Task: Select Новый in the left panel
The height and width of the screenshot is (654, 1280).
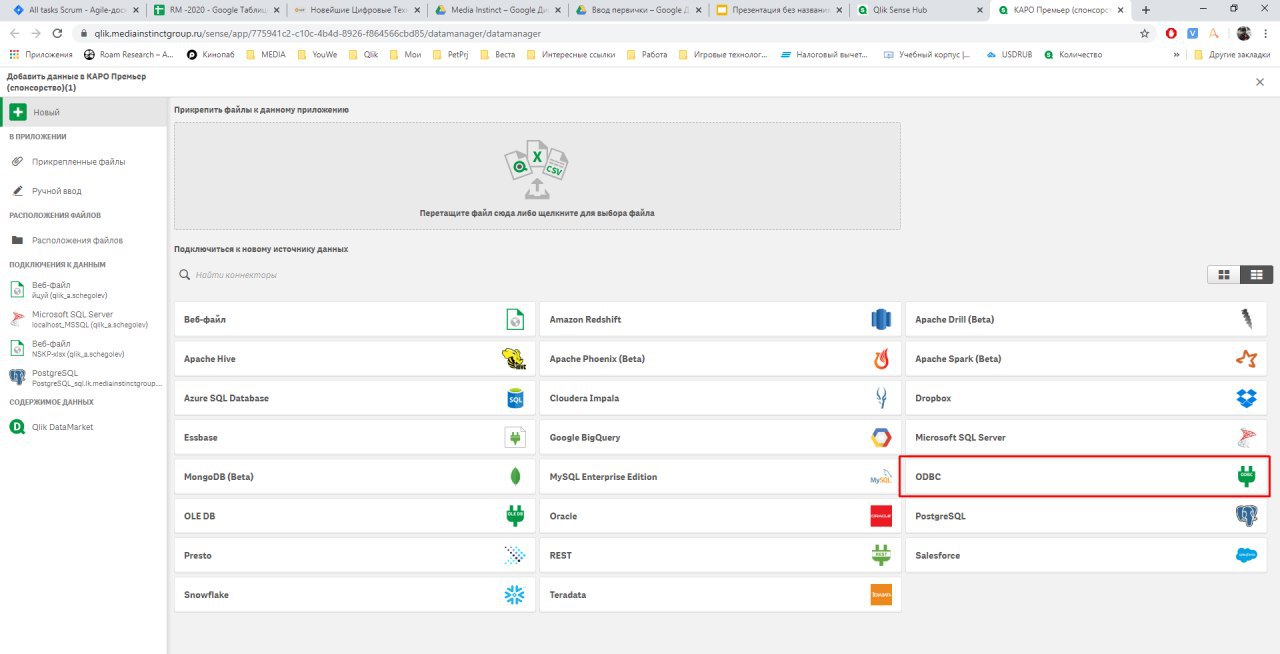Action: (84, 113)
